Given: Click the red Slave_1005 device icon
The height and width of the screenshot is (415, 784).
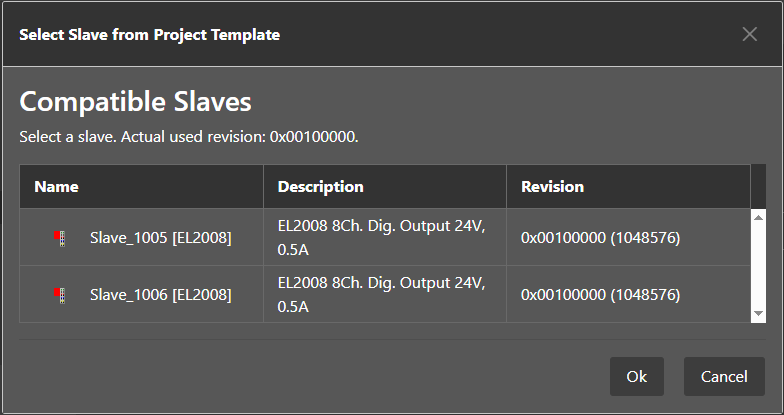Looking at the screenshot, I should pyautogui.click(x=59, y=238).
